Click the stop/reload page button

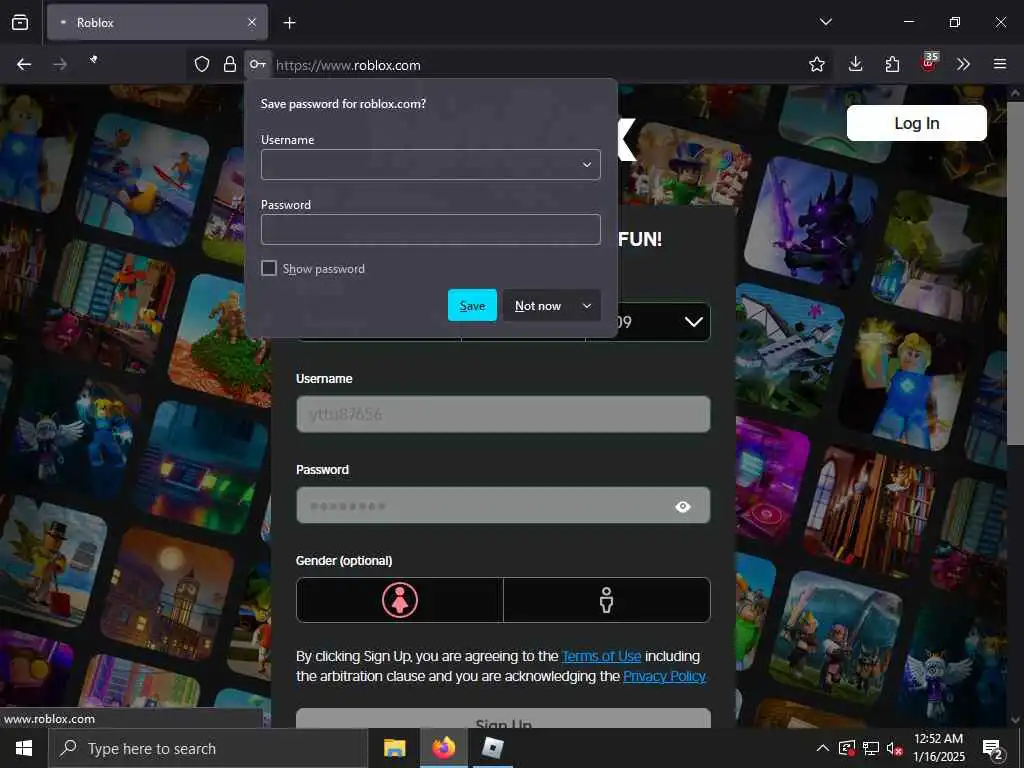click(94, 60)
